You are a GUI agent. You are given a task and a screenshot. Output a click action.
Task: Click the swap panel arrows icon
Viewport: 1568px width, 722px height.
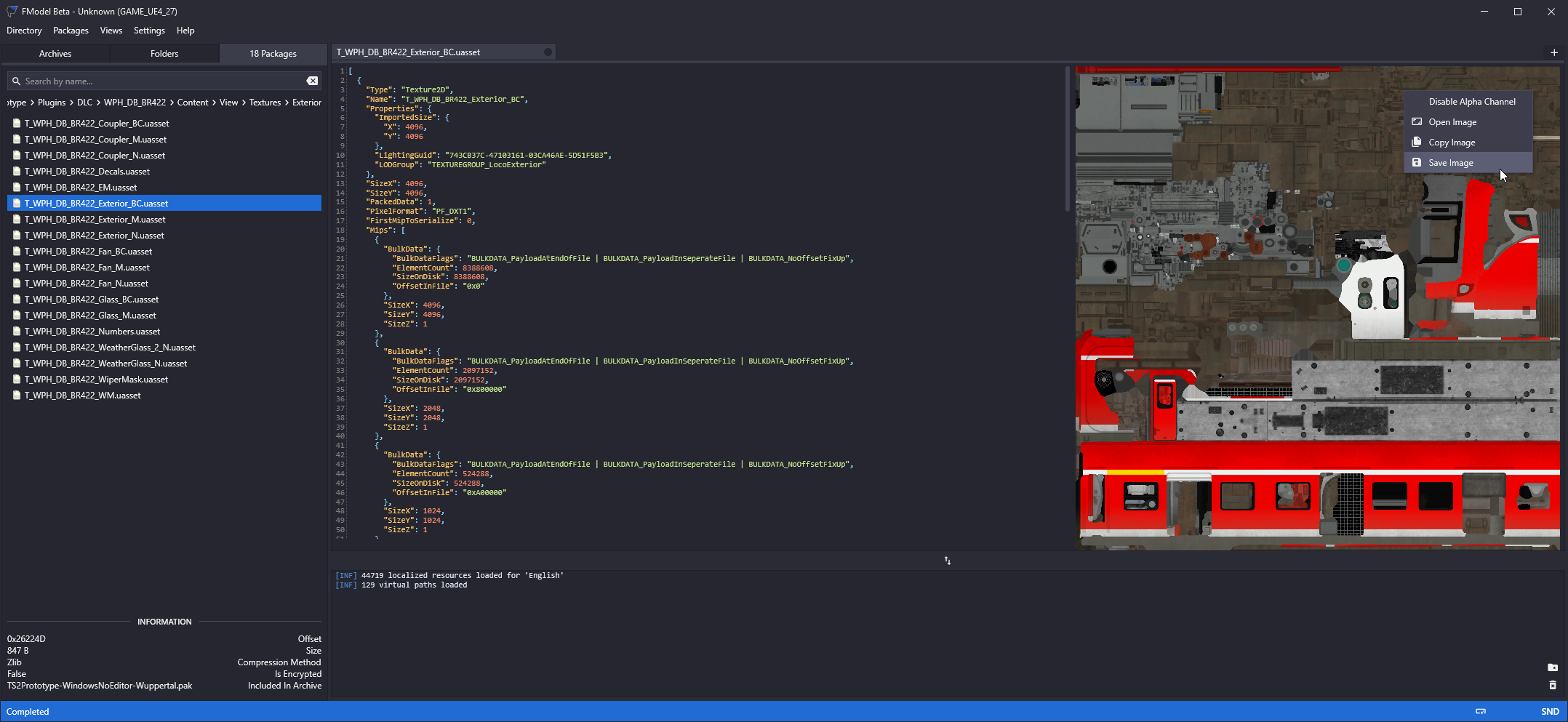click(x=947, y=561)
